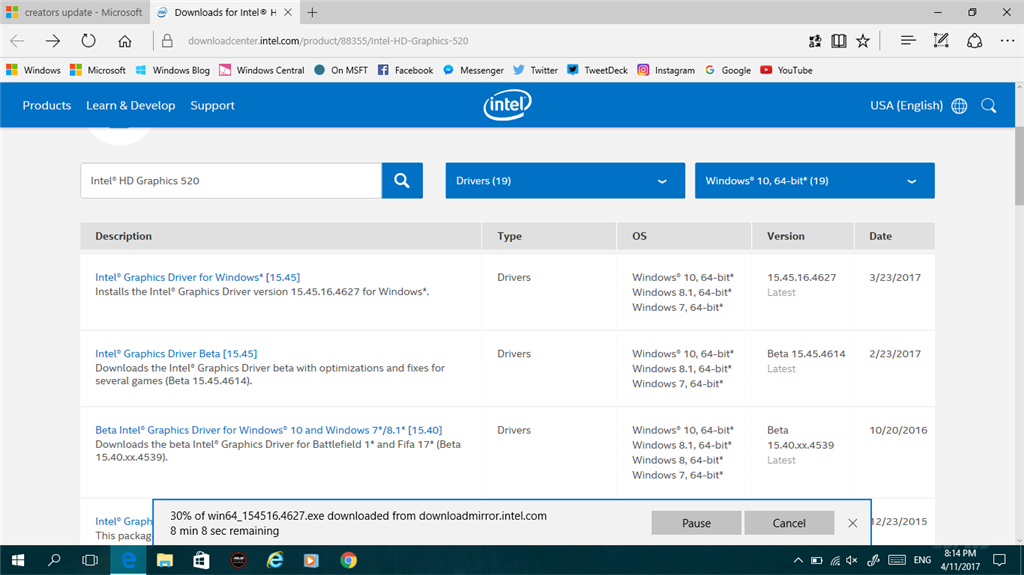Pause the win64_154516.4627.exe download
Viewport: 1024px width, 575px height.
pyautogui.click(x=696, y=523)
